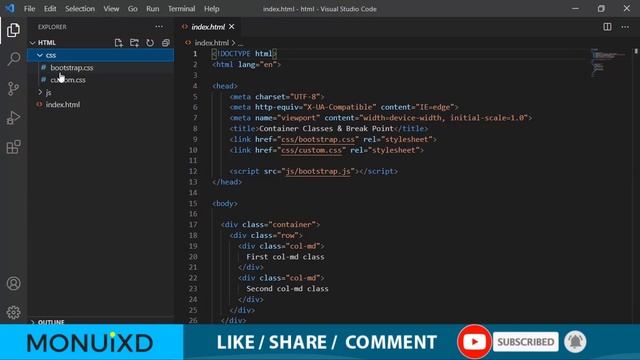
Task: Open Explorer views and more actions menu
Action: point(159,27)
